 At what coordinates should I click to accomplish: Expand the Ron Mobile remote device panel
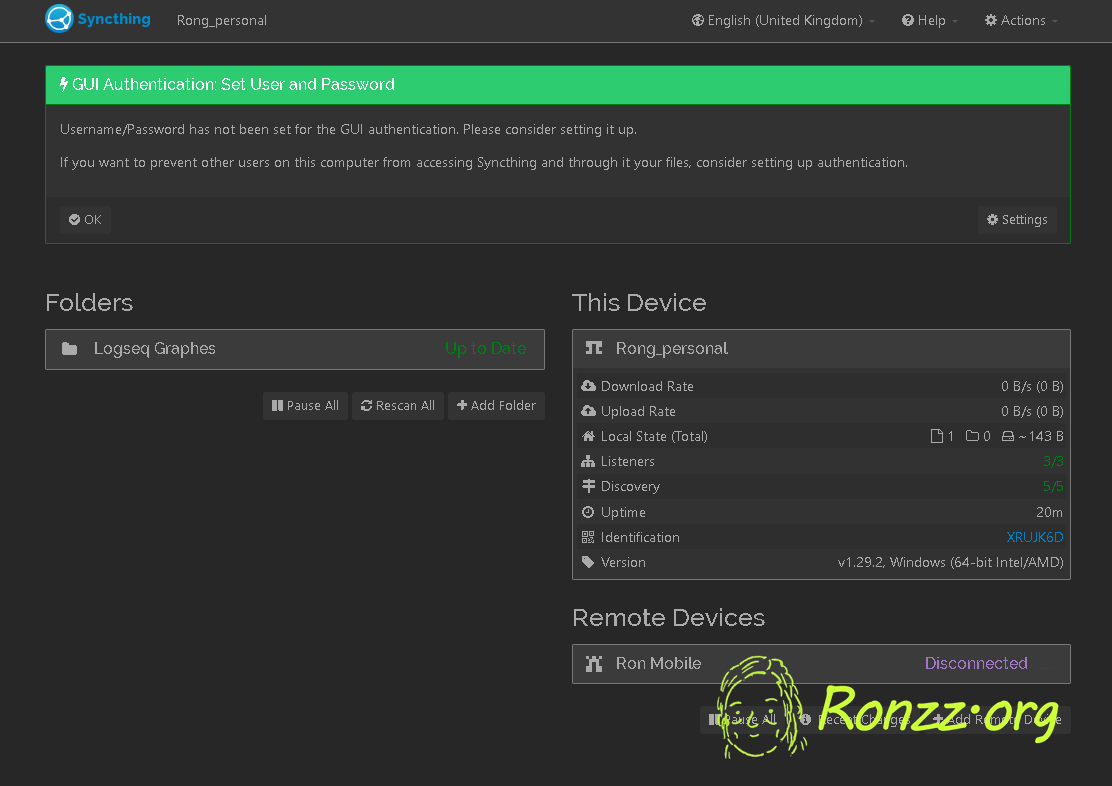pyautogui.click(x=821, y=664)
